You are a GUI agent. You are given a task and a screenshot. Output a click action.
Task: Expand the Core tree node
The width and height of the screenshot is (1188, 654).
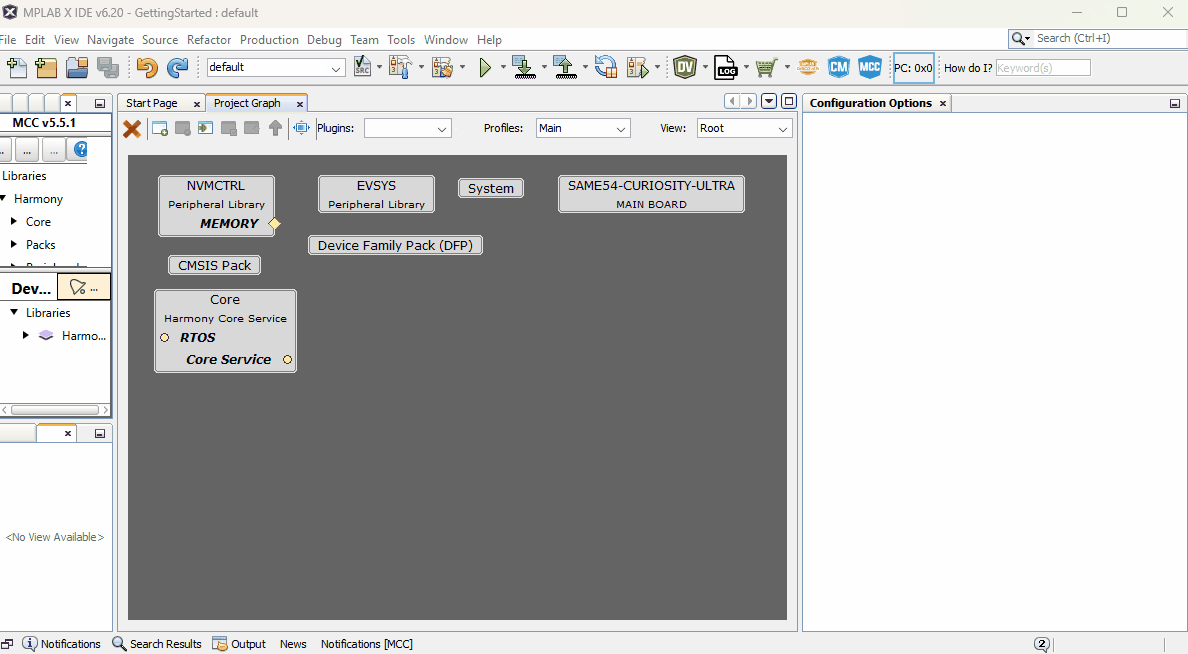pyautogui.click(x=14, y=221)
